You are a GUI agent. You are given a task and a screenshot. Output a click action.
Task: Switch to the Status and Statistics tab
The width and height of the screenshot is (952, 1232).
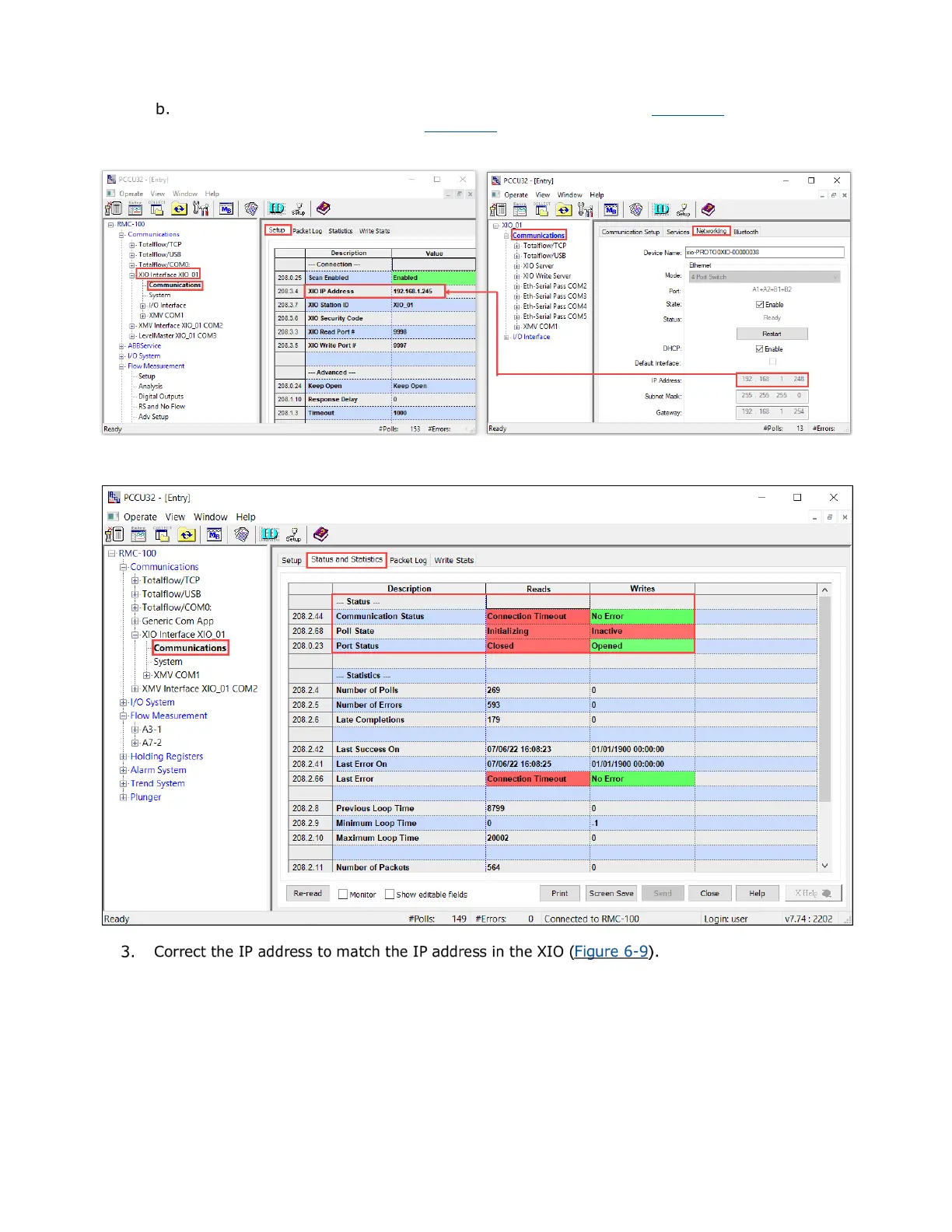coord(347,559)
